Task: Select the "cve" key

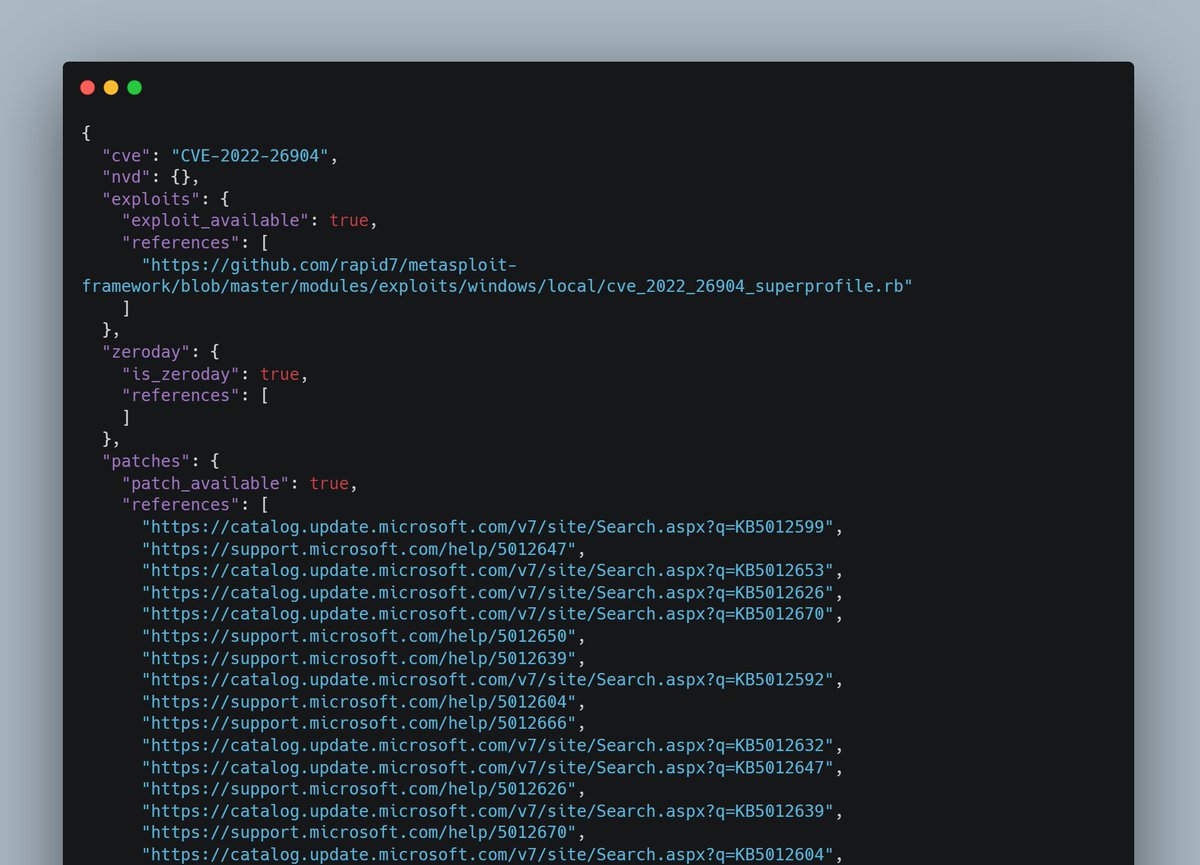Action: (x=127, y=155)
